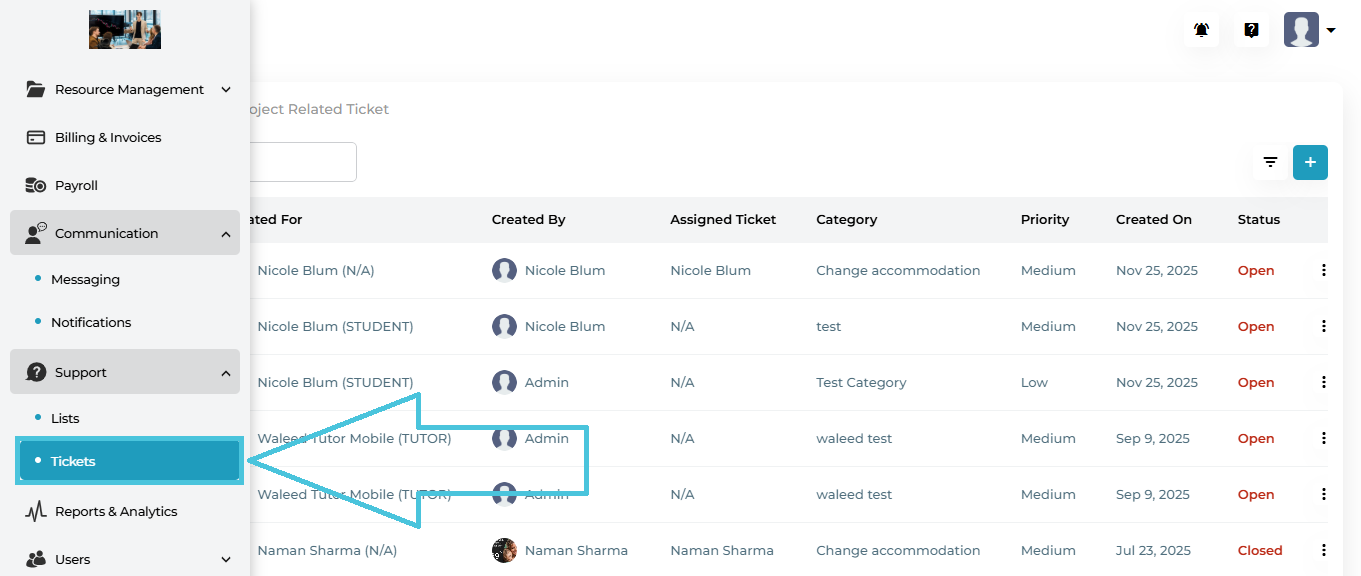Screen dimensions: 1361x576
Task: Collapse the Communication menu section
Action: (225, 233)
